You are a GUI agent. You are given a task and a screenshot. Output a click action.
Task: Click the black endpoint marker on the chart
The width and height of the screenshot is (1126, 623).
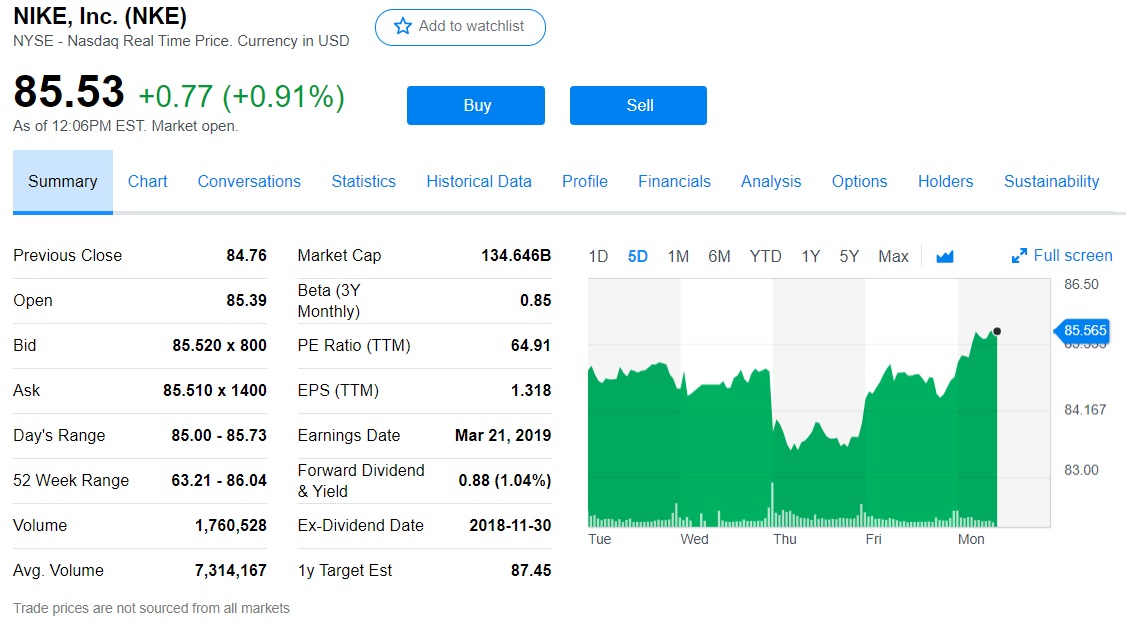996,331
